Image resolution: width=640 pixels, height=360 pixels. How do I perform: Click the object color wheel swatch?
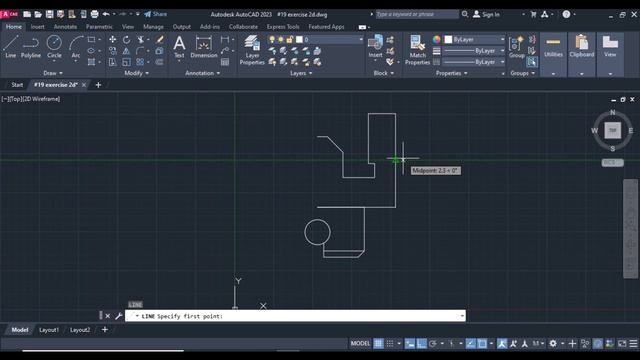point(436,40)
